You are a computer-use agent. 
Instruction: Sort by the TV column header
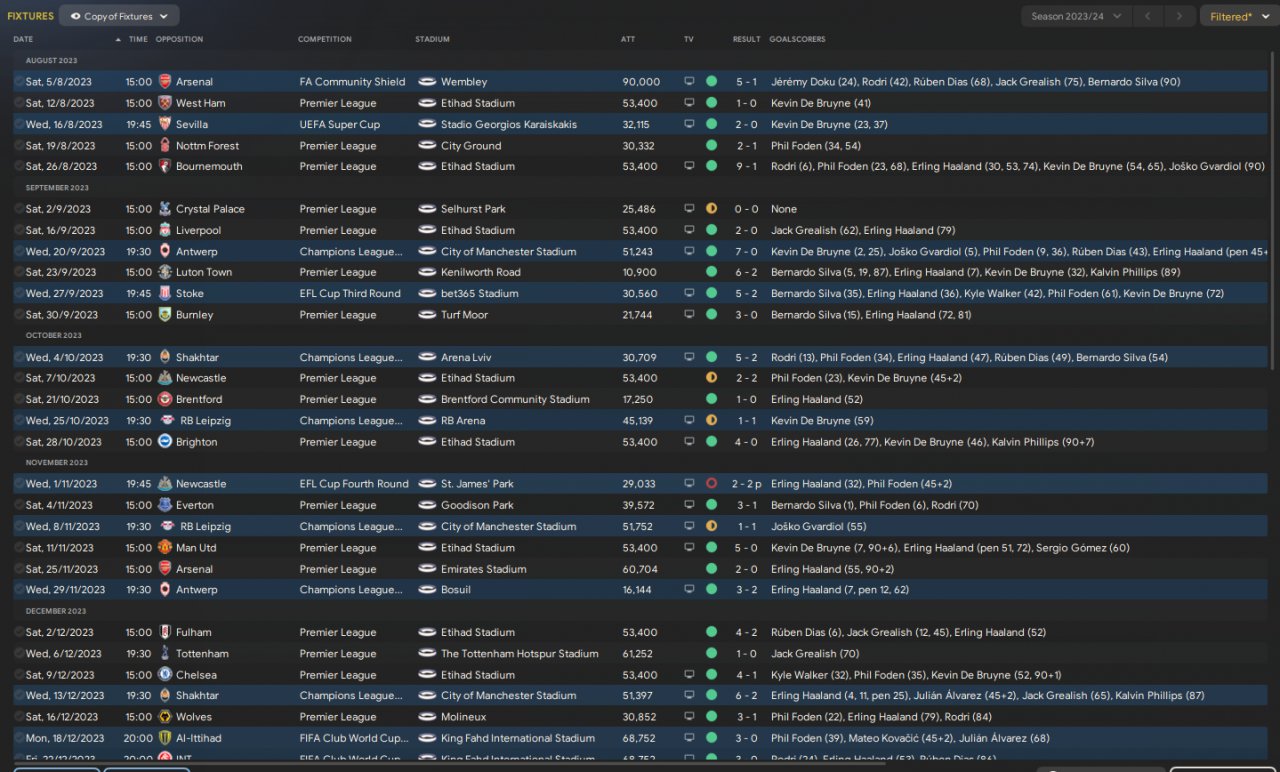click(x=689, y=40)
